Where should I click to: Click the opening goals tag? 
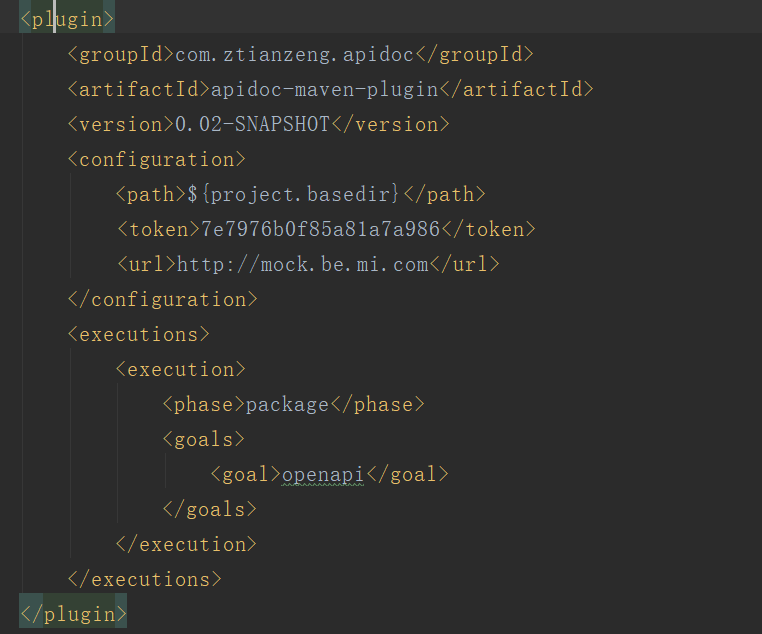203,439
